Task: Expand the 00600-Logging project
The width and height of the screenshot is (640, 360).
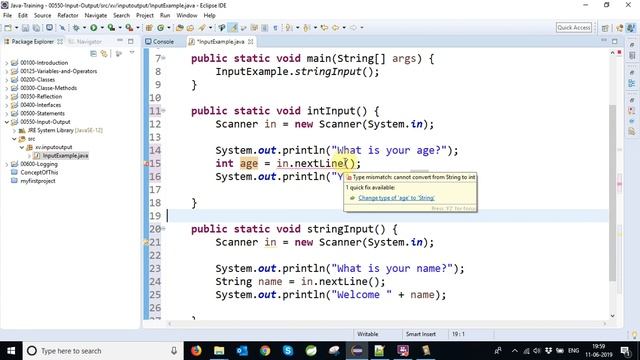Action: coord(7,164)
